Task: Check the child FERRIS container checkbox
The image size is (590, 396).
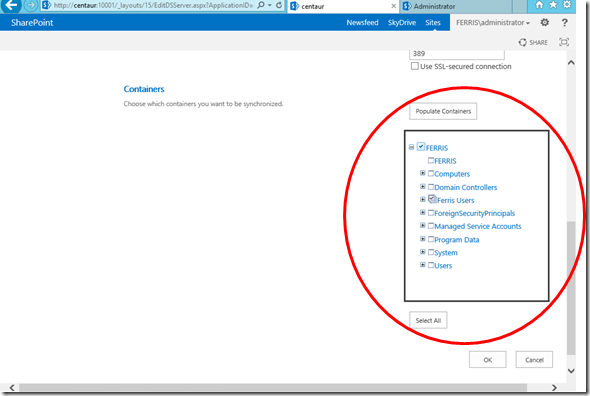Action: (431, 161)
